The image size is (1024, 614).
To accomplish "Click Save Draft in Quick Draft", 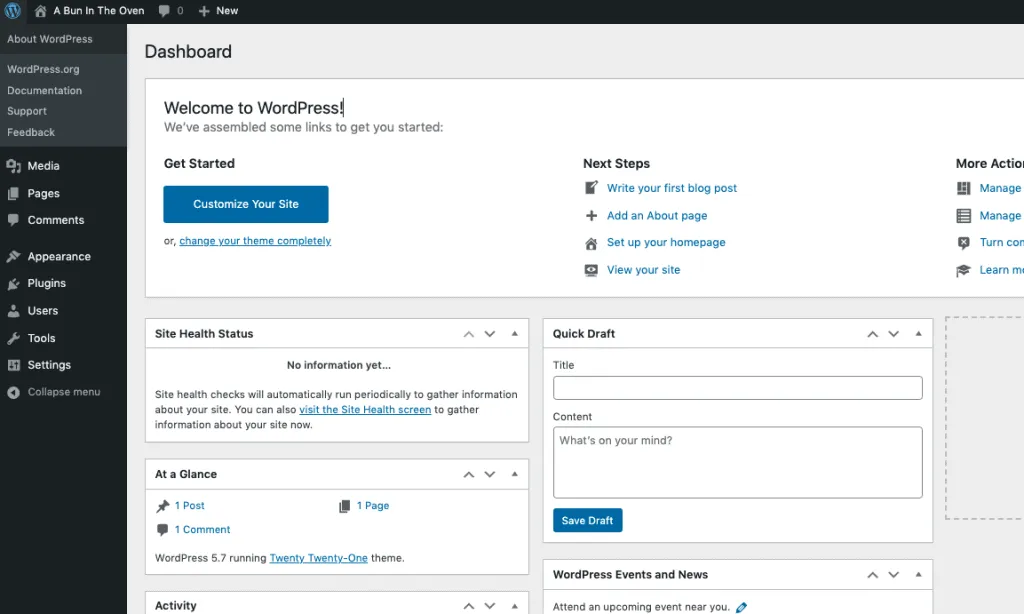I will pyautogui.click(x=587, y=520).
